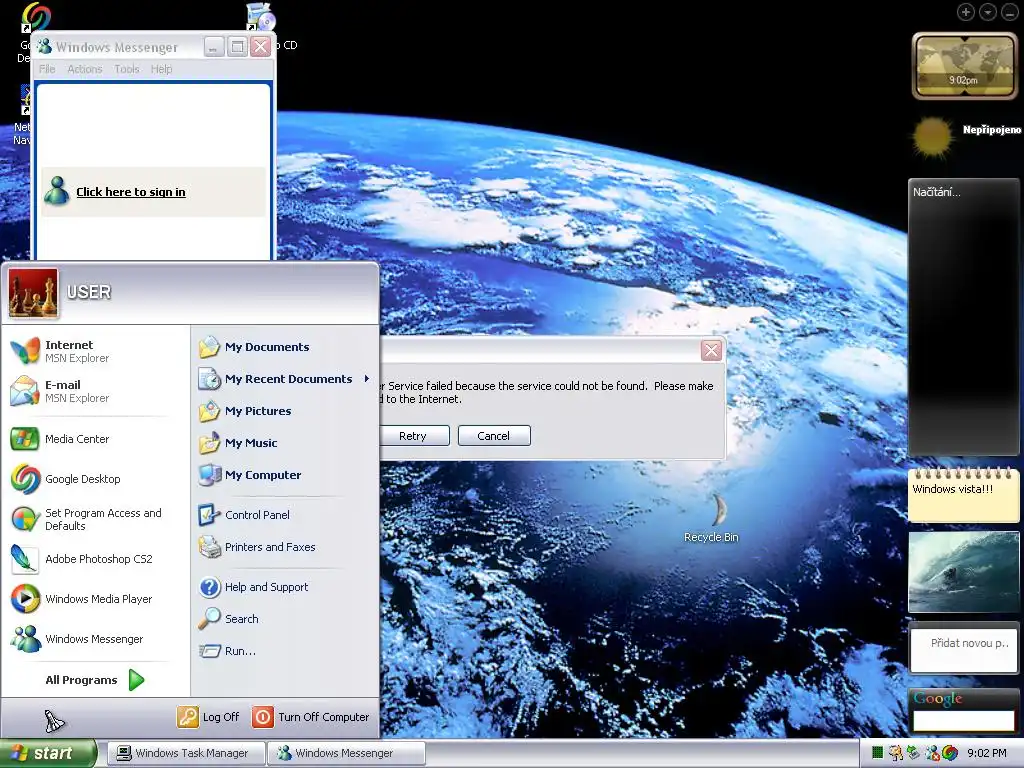Open Actions menu in Windows Messenger
1024x768 pixels.
pyautogui.click(x=85, y=69)
